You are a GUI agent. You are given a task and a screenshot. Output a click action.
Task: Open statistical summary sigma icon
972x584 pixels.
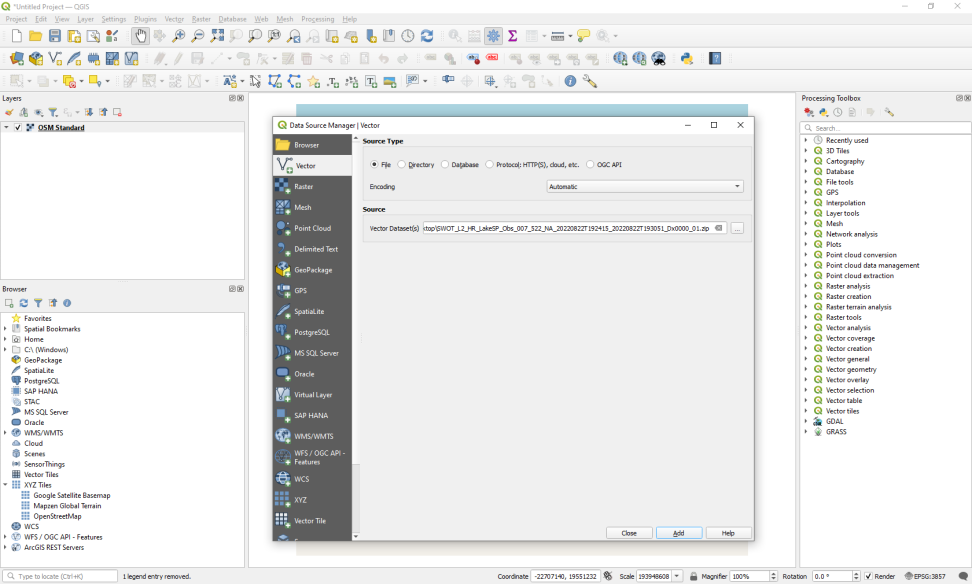pos(513,36)
